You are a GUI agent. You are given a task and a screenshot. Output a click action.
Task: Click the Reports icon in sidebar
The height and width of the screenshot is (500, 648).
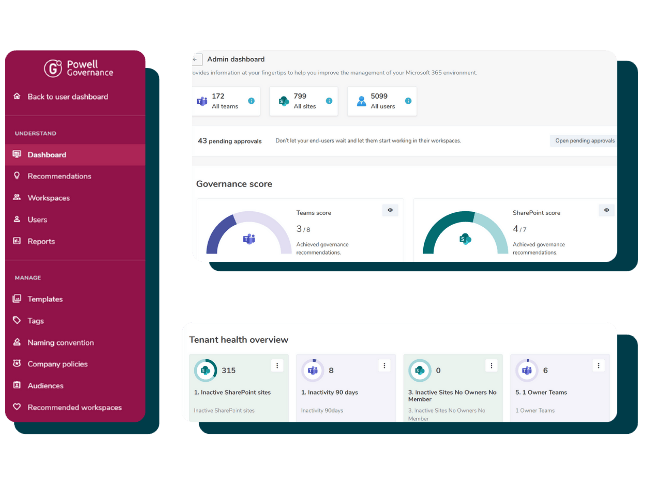click(x=17, y=241)
